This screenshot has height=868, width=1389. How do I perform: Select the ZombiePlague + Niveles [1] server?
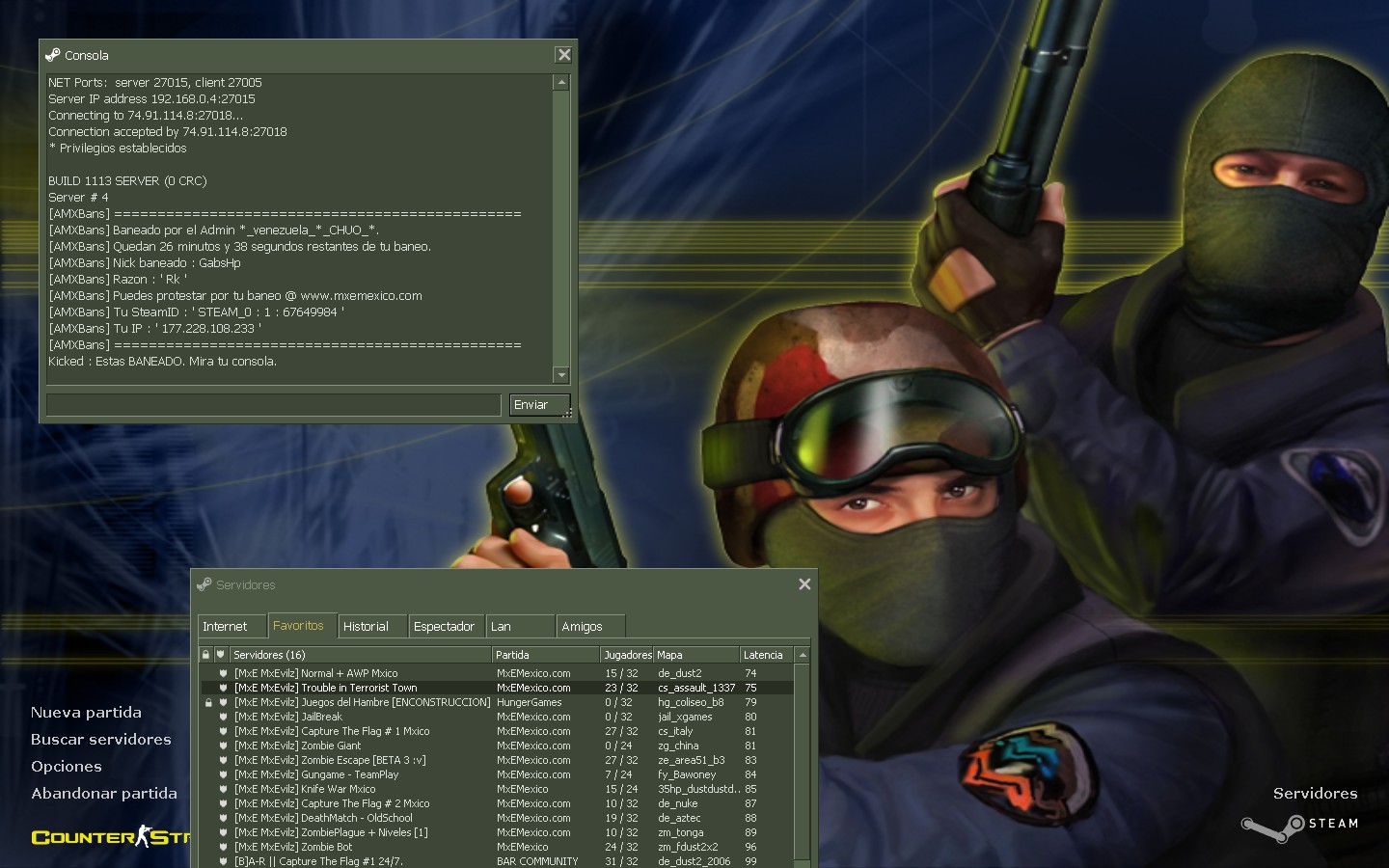pyautogui.click(x=497, y=833)
